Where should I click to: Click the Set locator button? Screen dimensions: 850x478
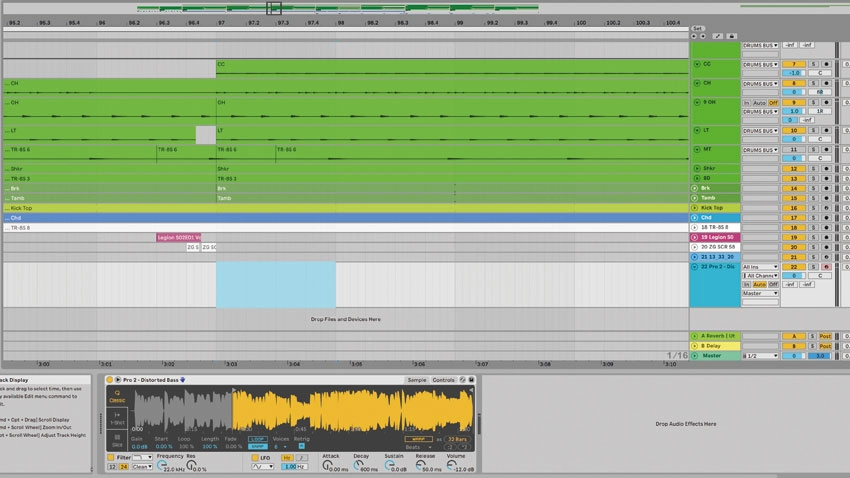point(698,28)
